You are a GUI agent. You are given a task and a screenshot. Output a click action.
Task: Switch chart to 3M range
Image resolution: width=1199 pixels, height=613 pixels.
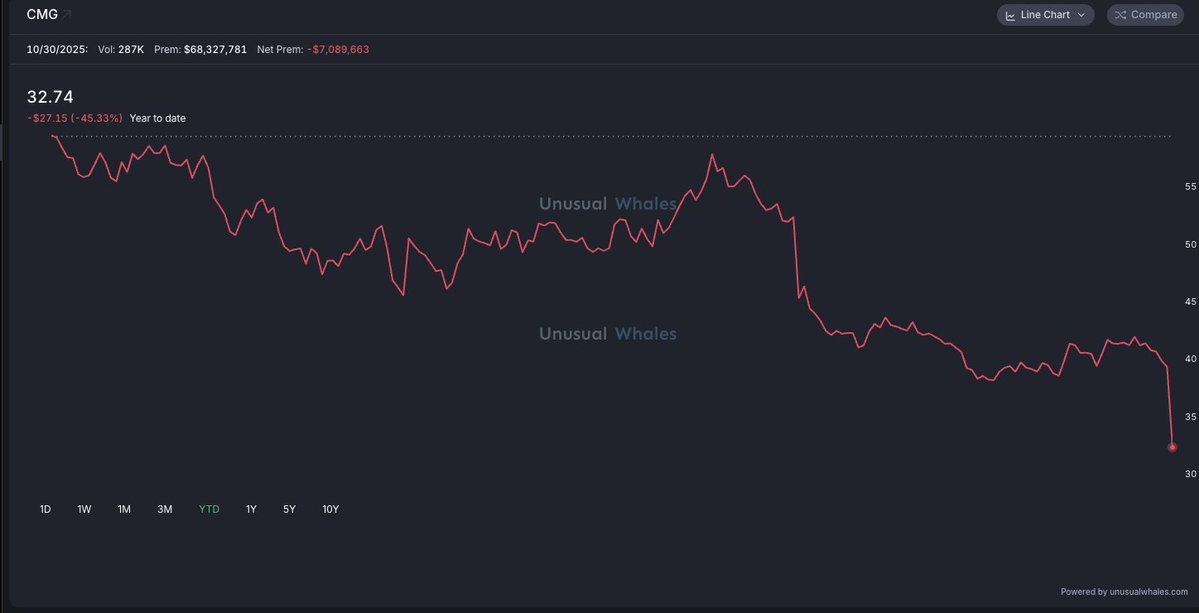click(165, 509)
